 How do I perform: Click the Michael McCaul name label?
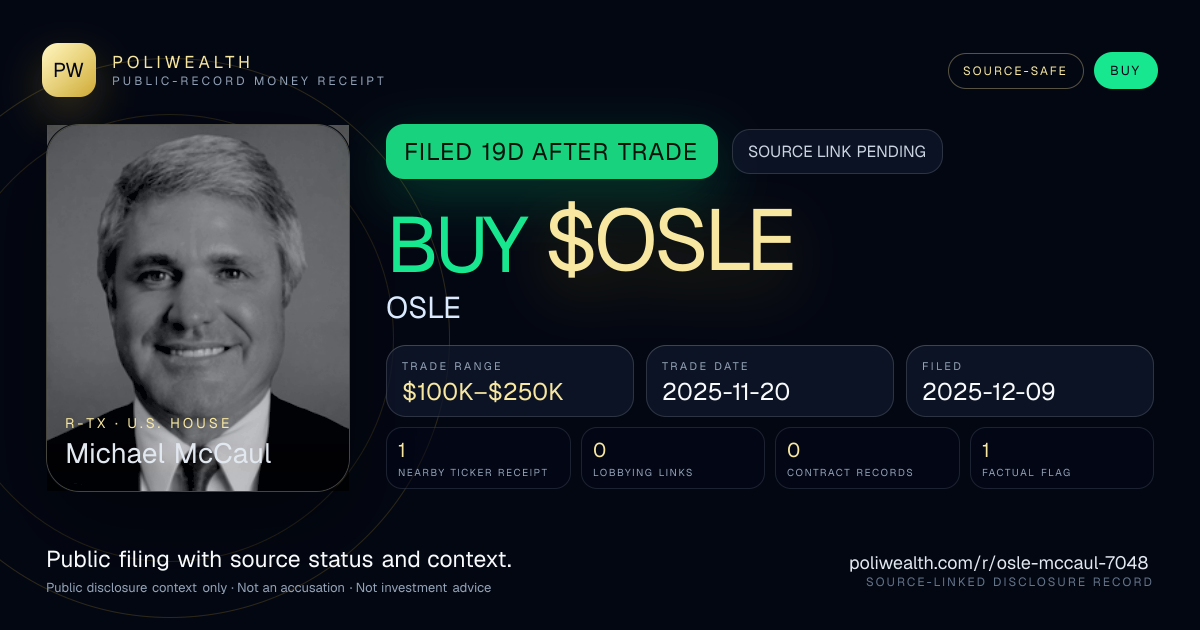coord(168,453)
